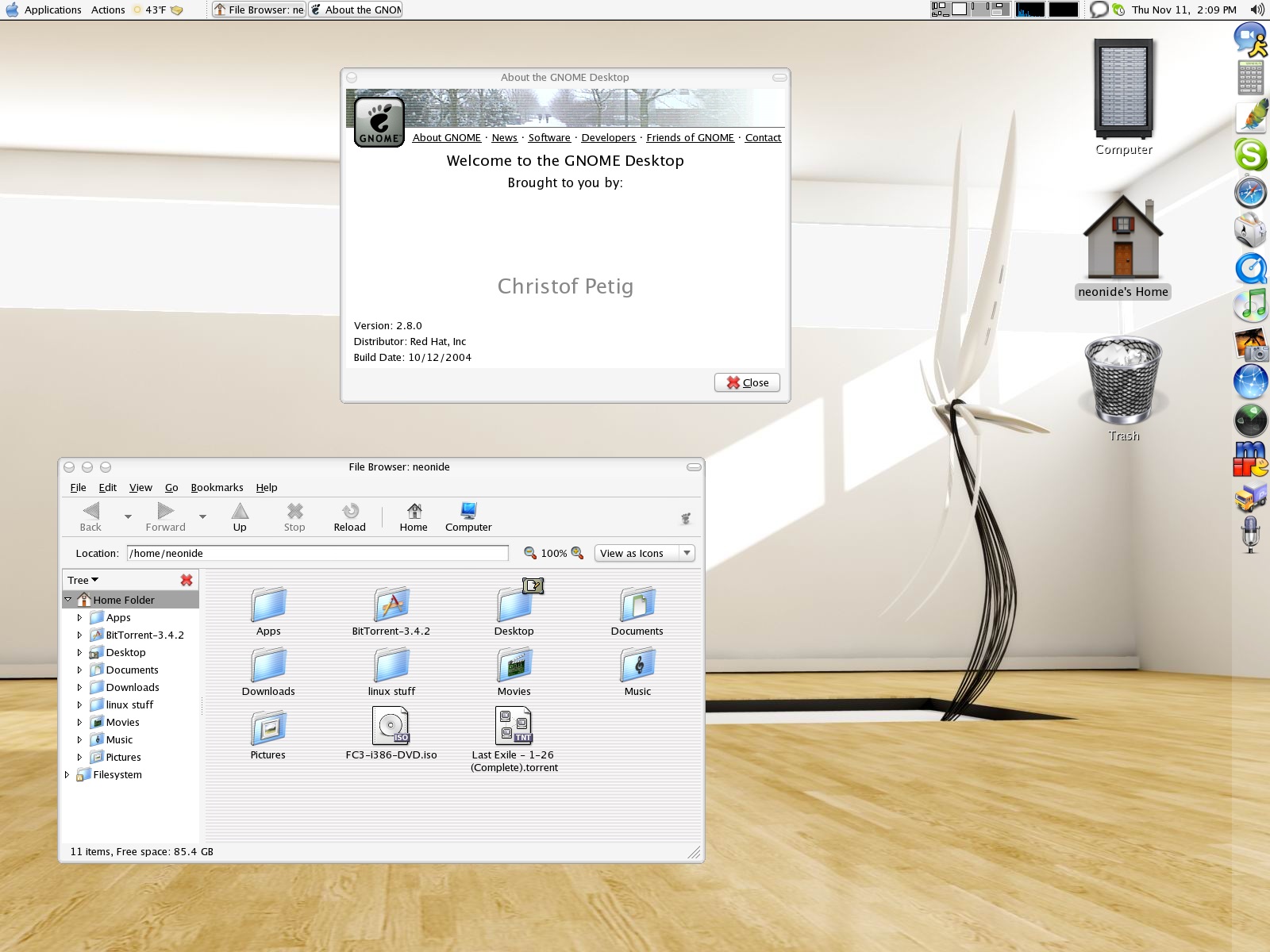Reload the current folder view
Viewport: 1270px width, 952px height.
[x=350, y=516]
